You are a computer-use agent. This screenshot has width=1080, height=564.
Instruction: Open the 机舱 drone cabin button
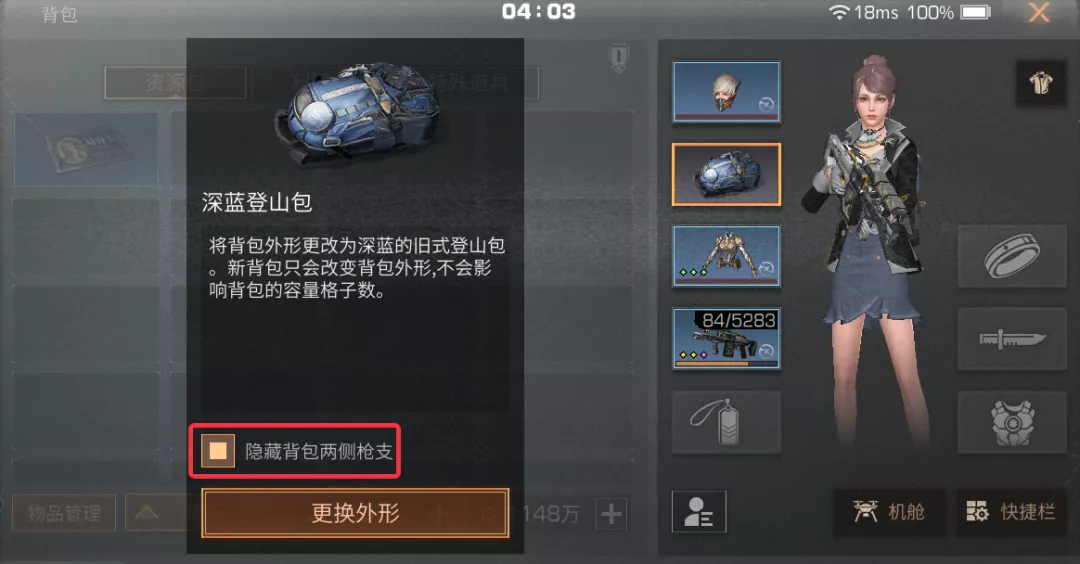[x=889, y=512]
